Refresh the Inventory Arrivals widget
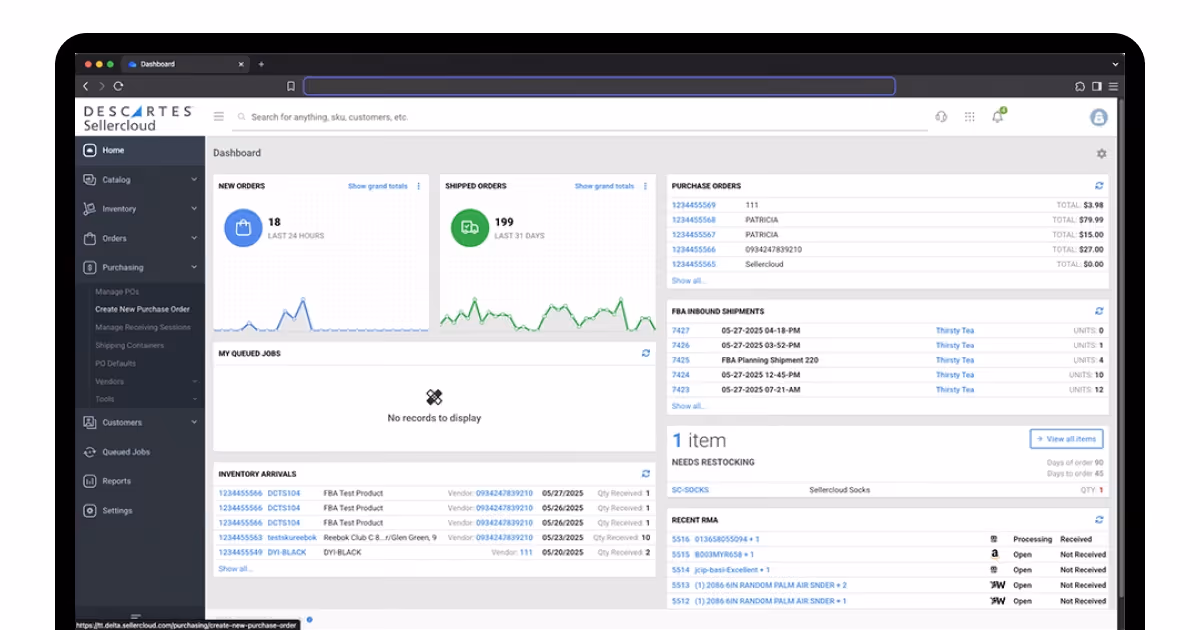This screenshot has width=1200, height=630. (645, 474)
